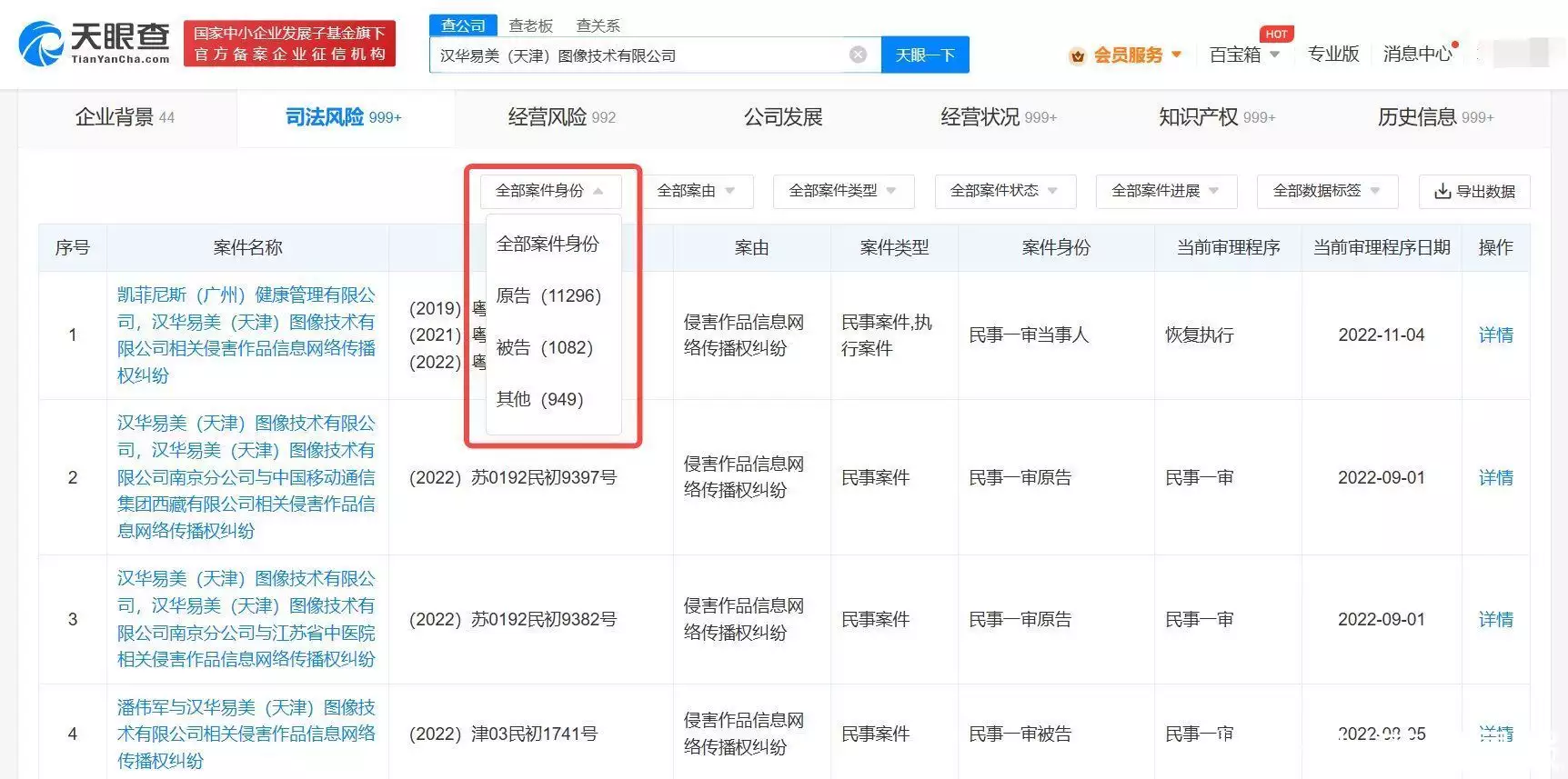Open the 全部案件类型 filter dropdown

(x=843, y=191)
